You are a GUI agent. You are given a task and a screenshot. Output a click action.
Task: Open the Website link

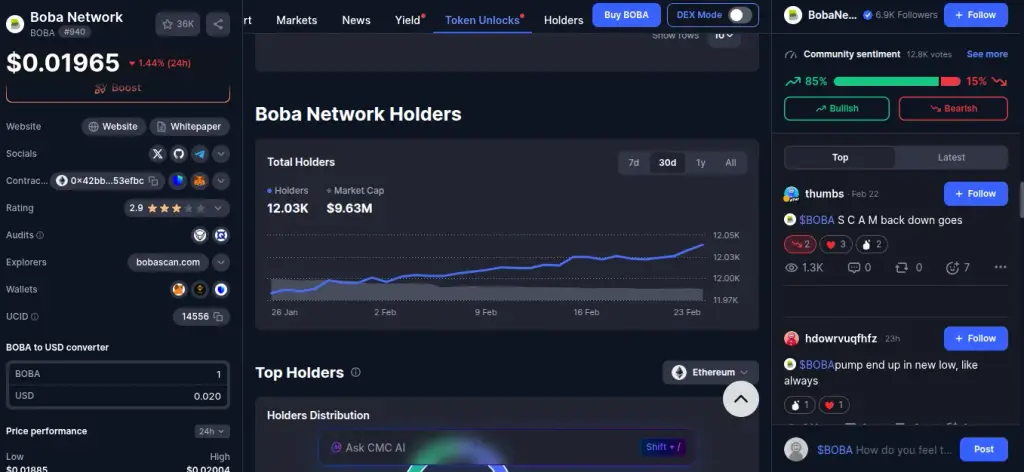(114, 127)
